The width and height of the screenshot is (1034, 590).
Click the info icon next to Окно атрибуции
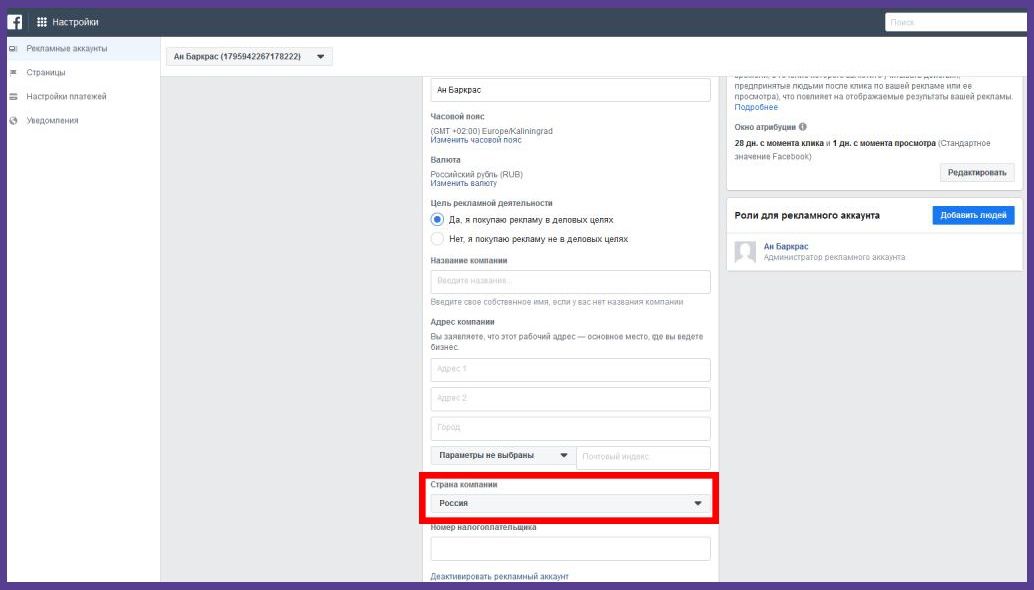[x=803, y=127]
